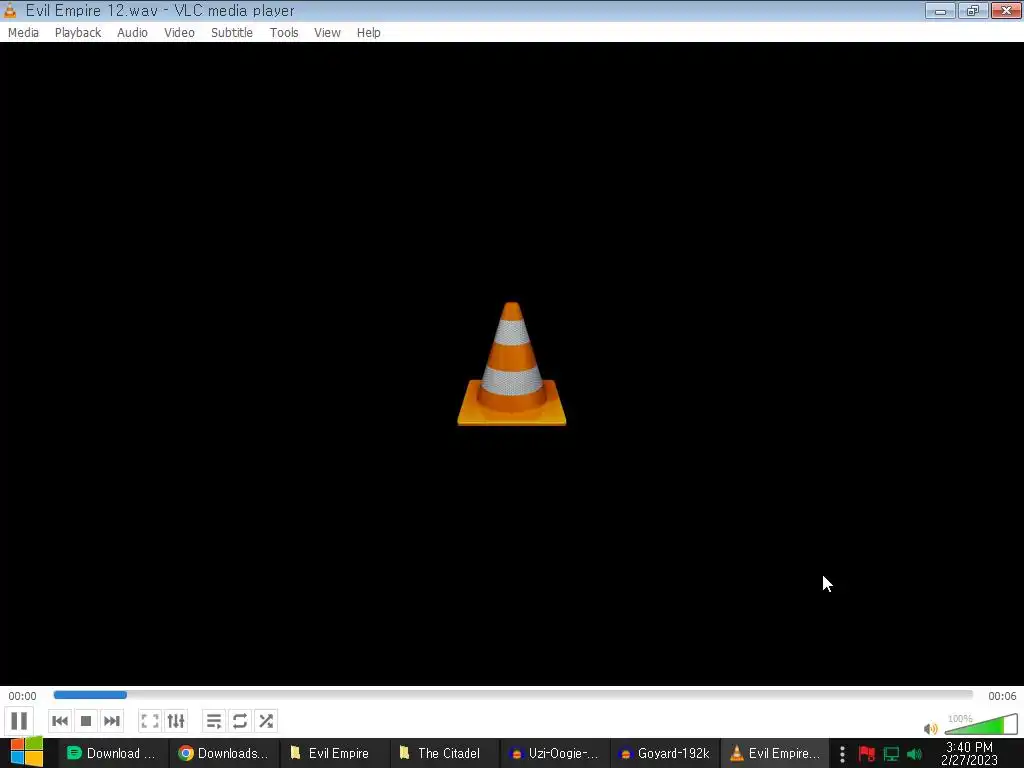Open the network monitor tray icon
Screen dimensions: 1024x768
pos(891,754)
